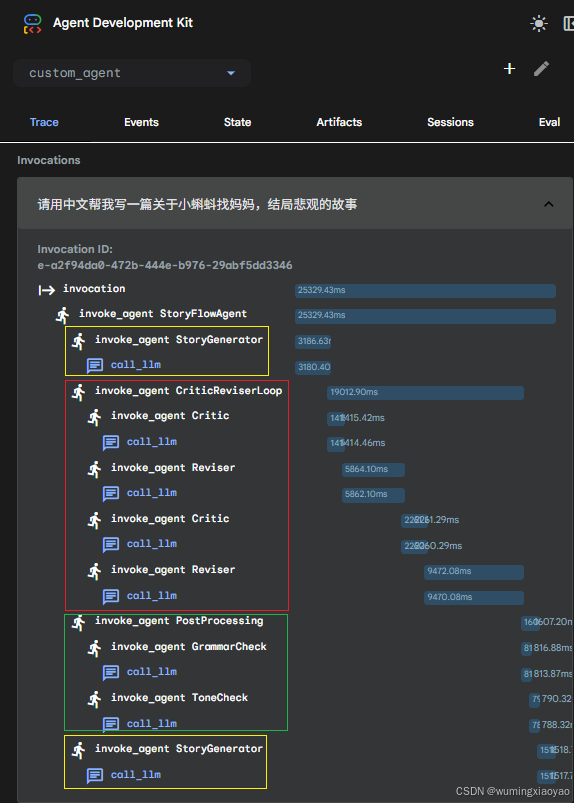Collapse the invocation panel chevron
The height and width of the screenshot is (803, 574).
coord(548,204)
